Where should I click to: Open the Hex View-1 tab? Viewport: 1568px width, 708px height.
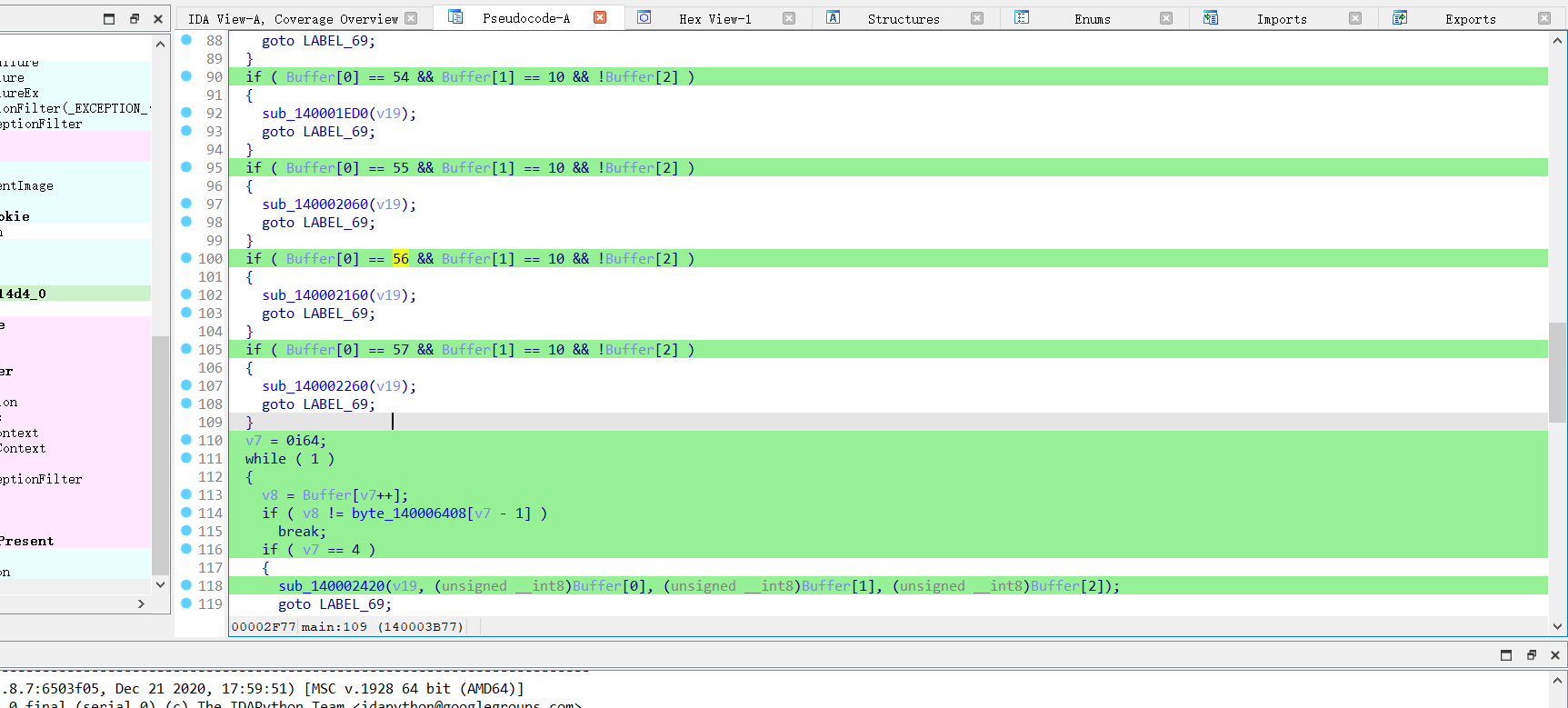point(714,19)
